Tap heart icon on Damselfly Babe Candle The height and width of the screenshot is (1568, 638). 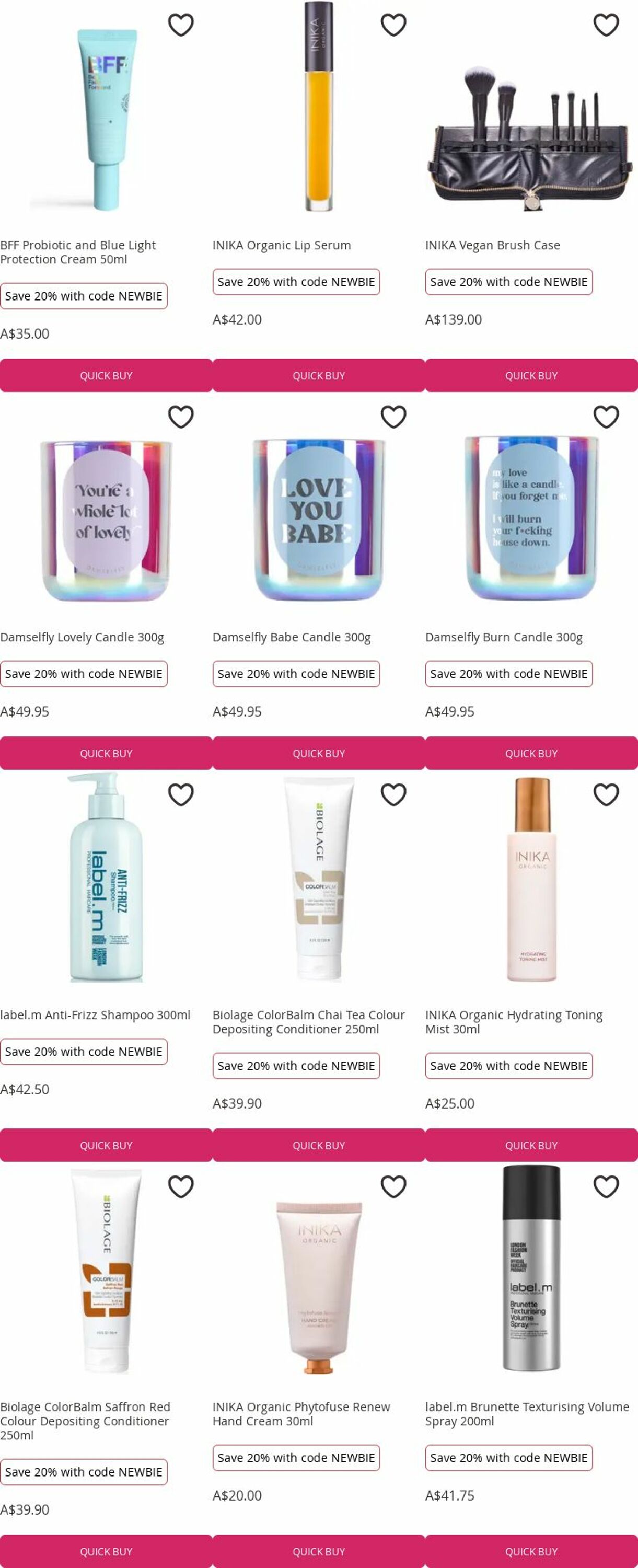(x=393, y=417)
